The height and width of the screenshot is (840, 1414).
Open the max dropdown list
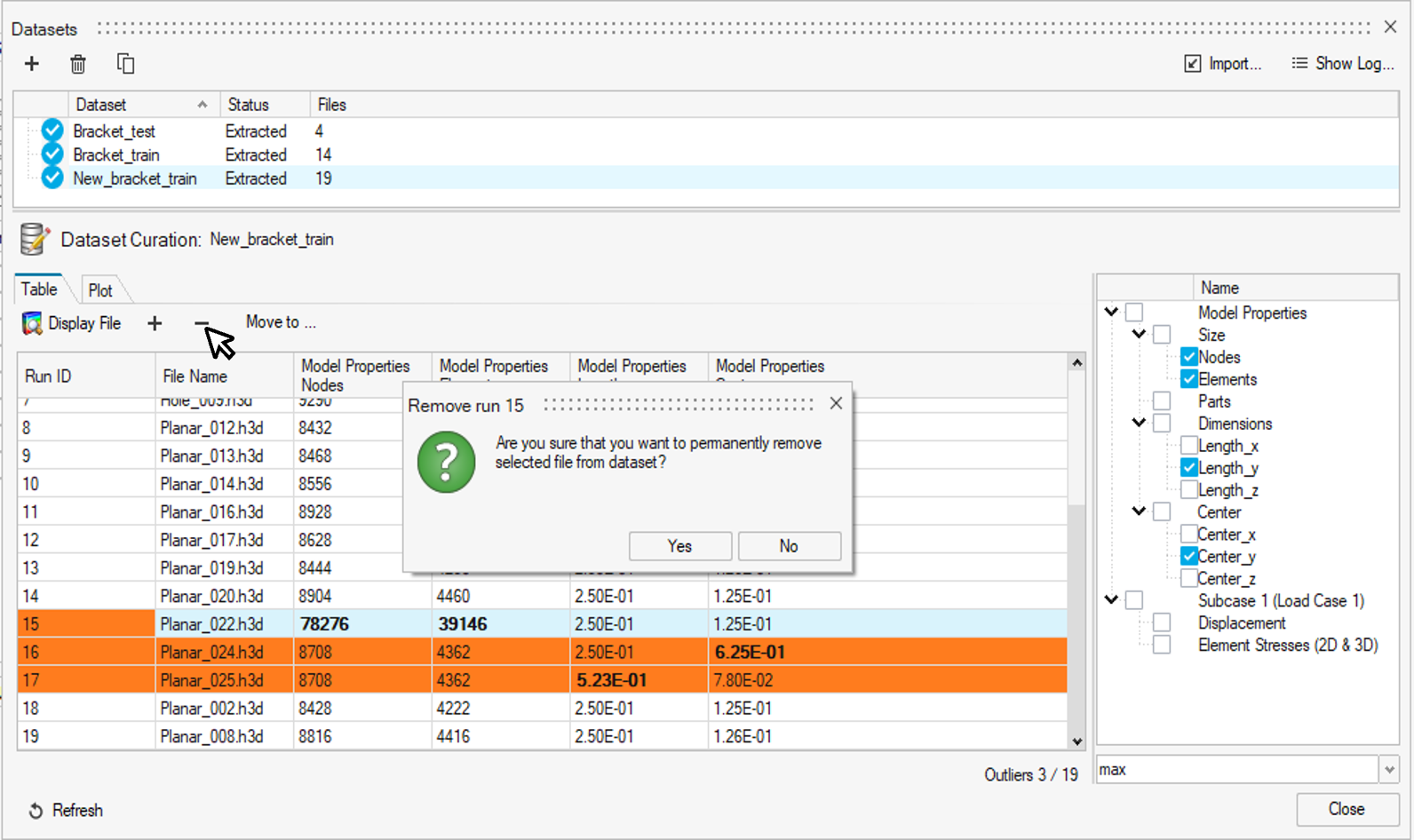[1389, 770]
